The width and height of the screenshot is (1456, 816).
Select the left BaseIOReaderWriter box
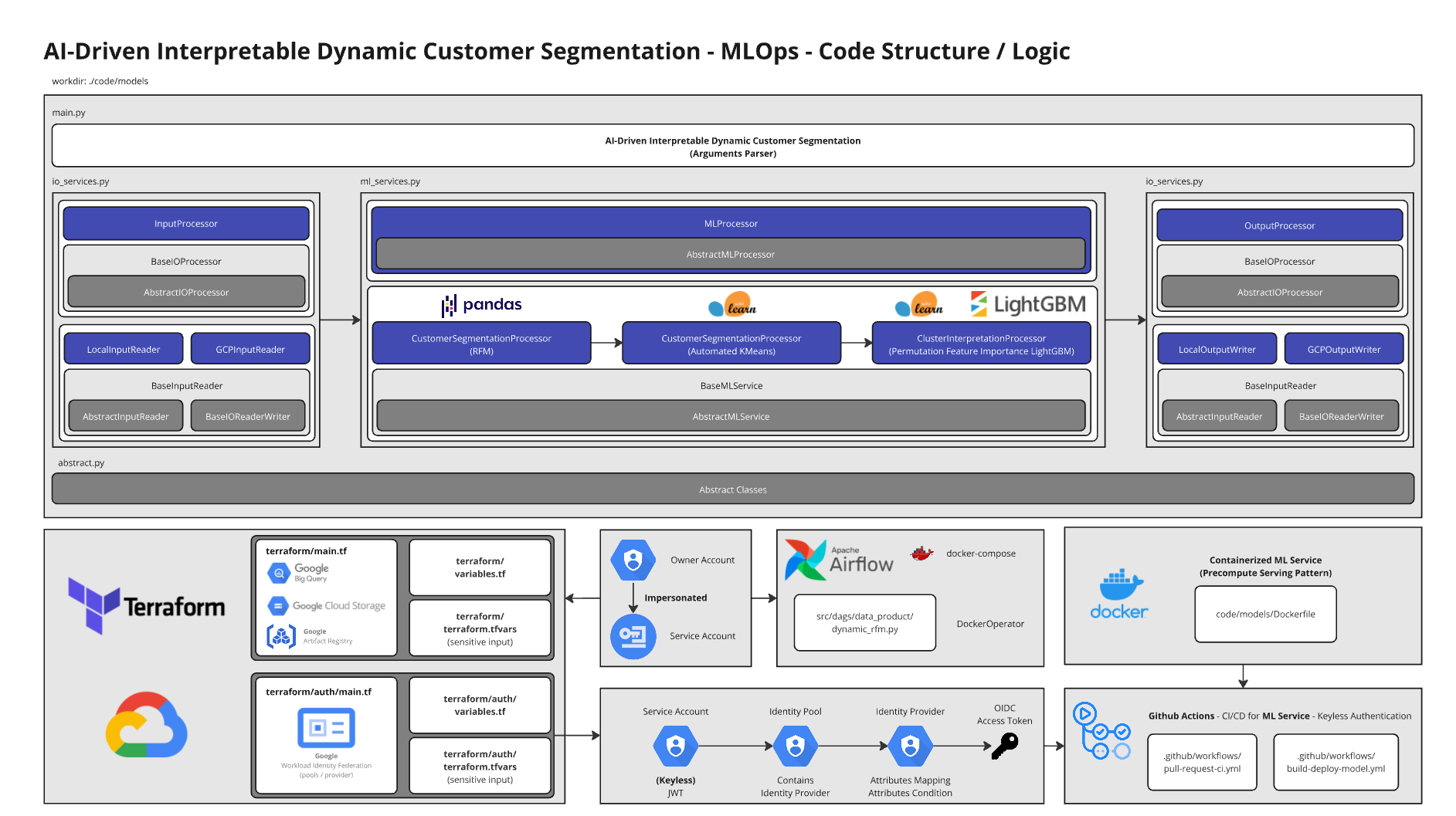(x=248, y=416)
